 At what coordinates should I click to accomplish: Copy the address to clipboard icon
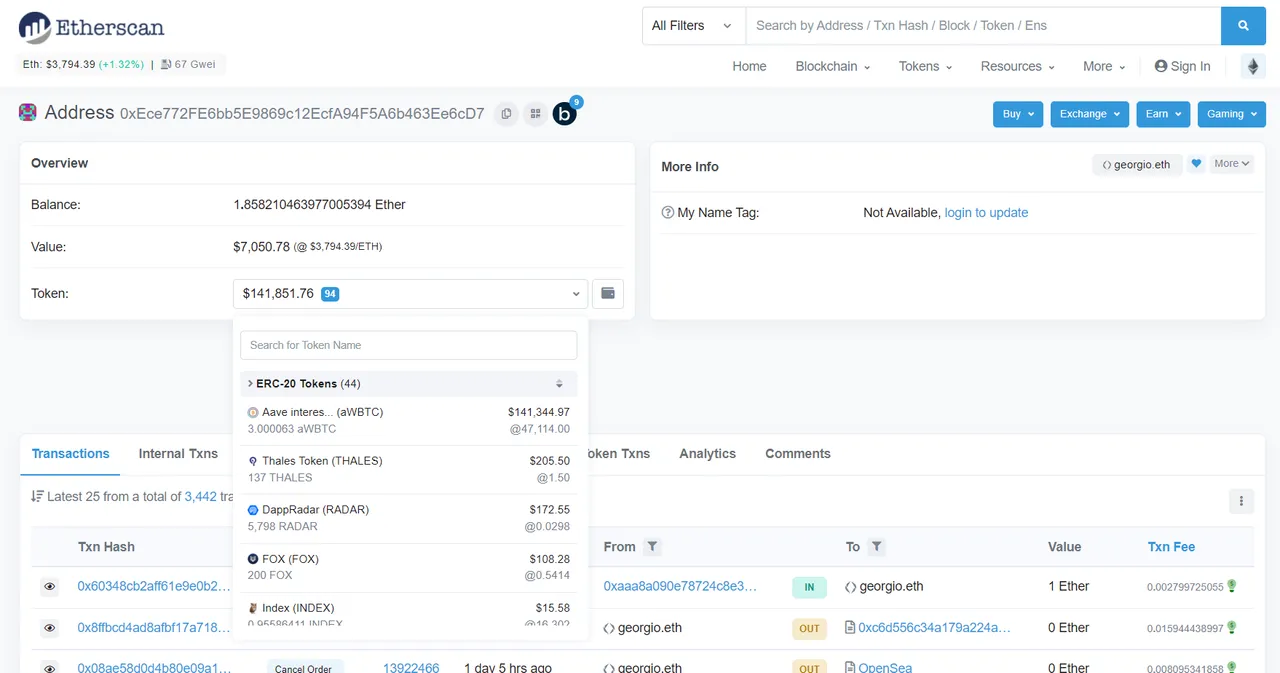506,114
